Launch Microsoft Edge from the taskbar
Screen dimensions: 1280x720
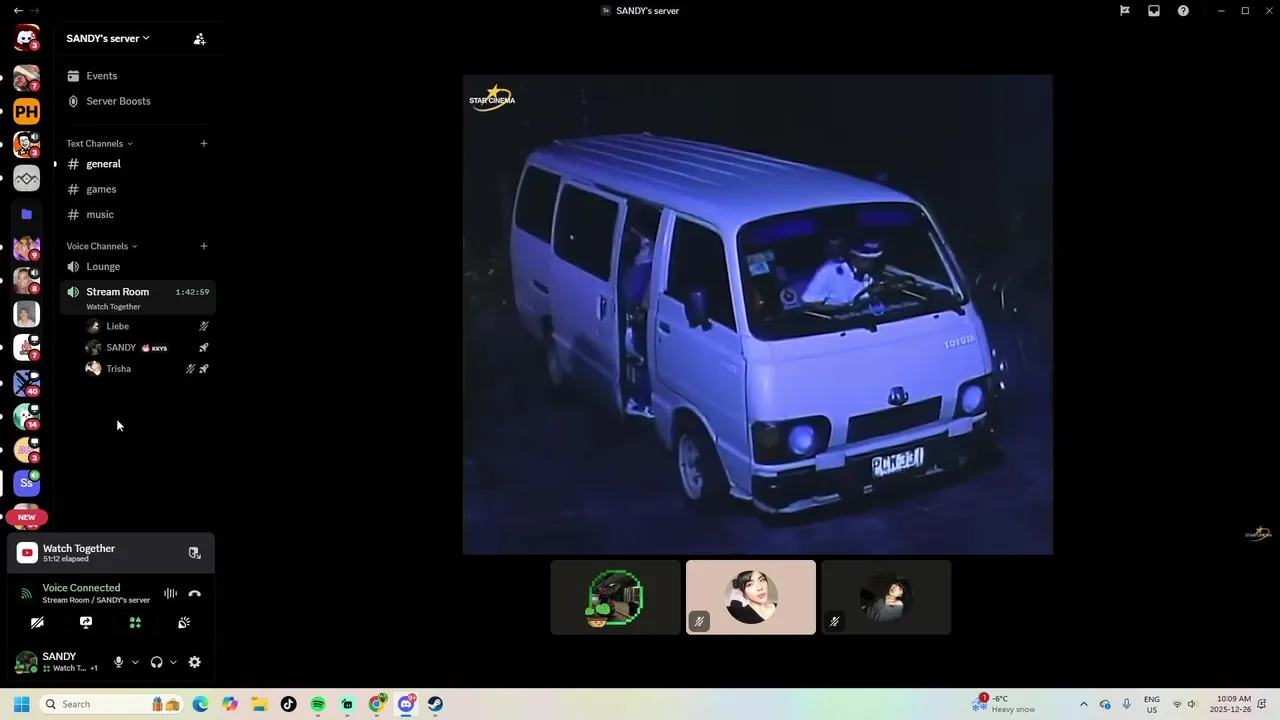(200, 704)
